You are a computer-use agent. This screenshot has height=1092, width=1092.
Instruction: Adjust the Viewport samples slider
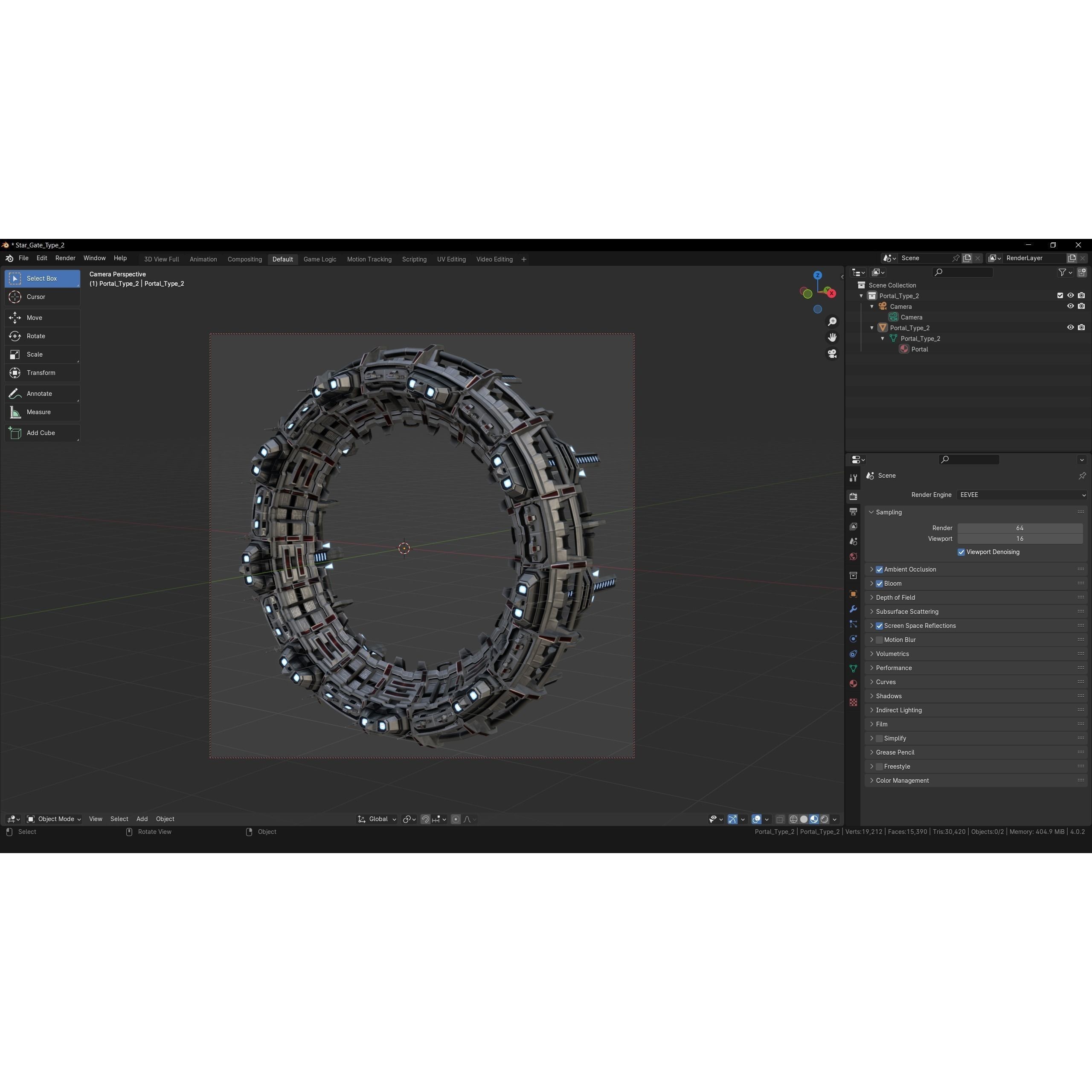1019,538
